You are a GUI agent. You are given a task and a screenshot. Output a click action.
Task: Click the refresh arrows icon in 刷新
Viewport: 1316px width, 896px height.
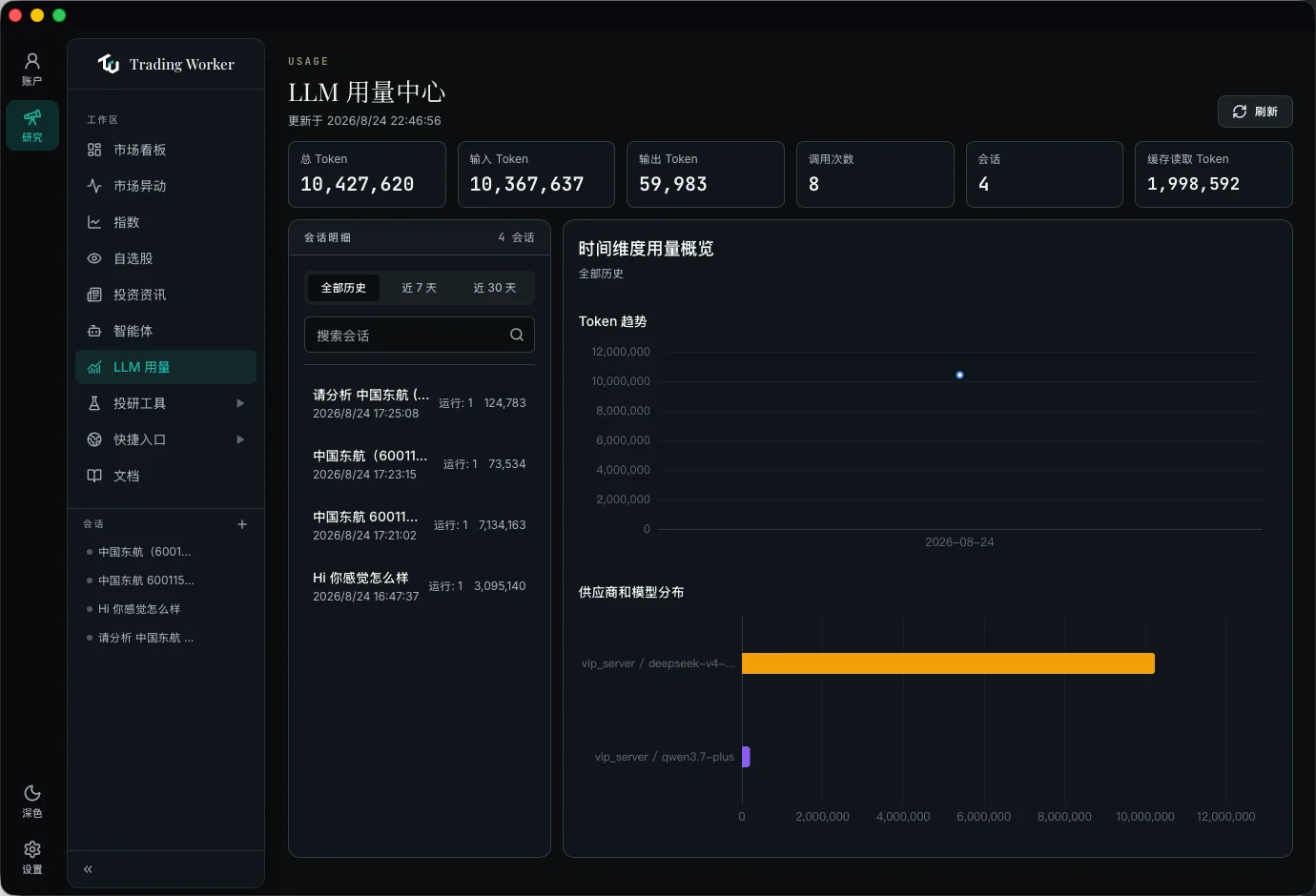pos(1240,112)
